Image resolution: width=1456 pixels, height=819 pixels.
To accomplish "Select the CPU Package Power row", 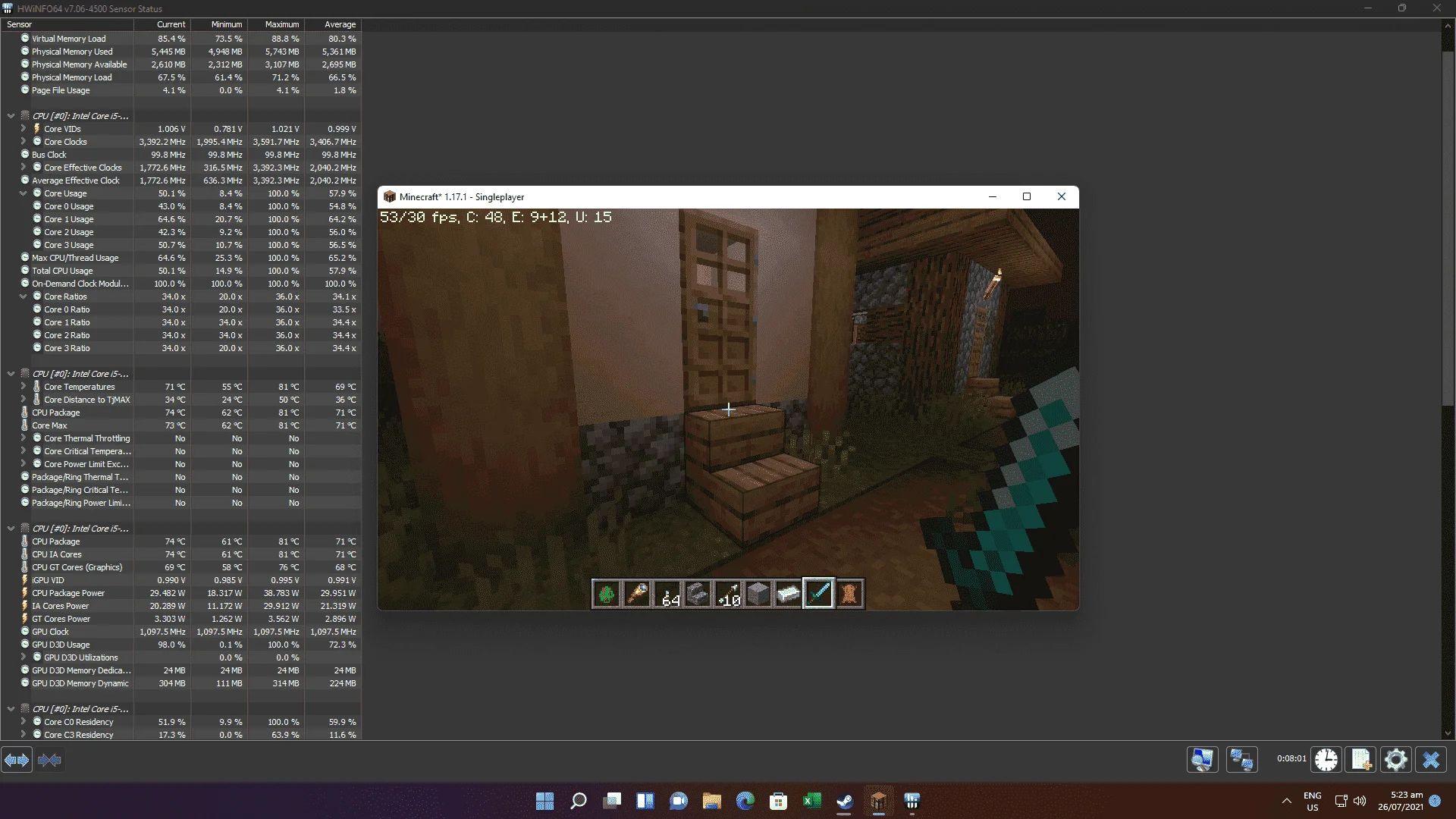I will pyautogui.click(x=180, y=593).
